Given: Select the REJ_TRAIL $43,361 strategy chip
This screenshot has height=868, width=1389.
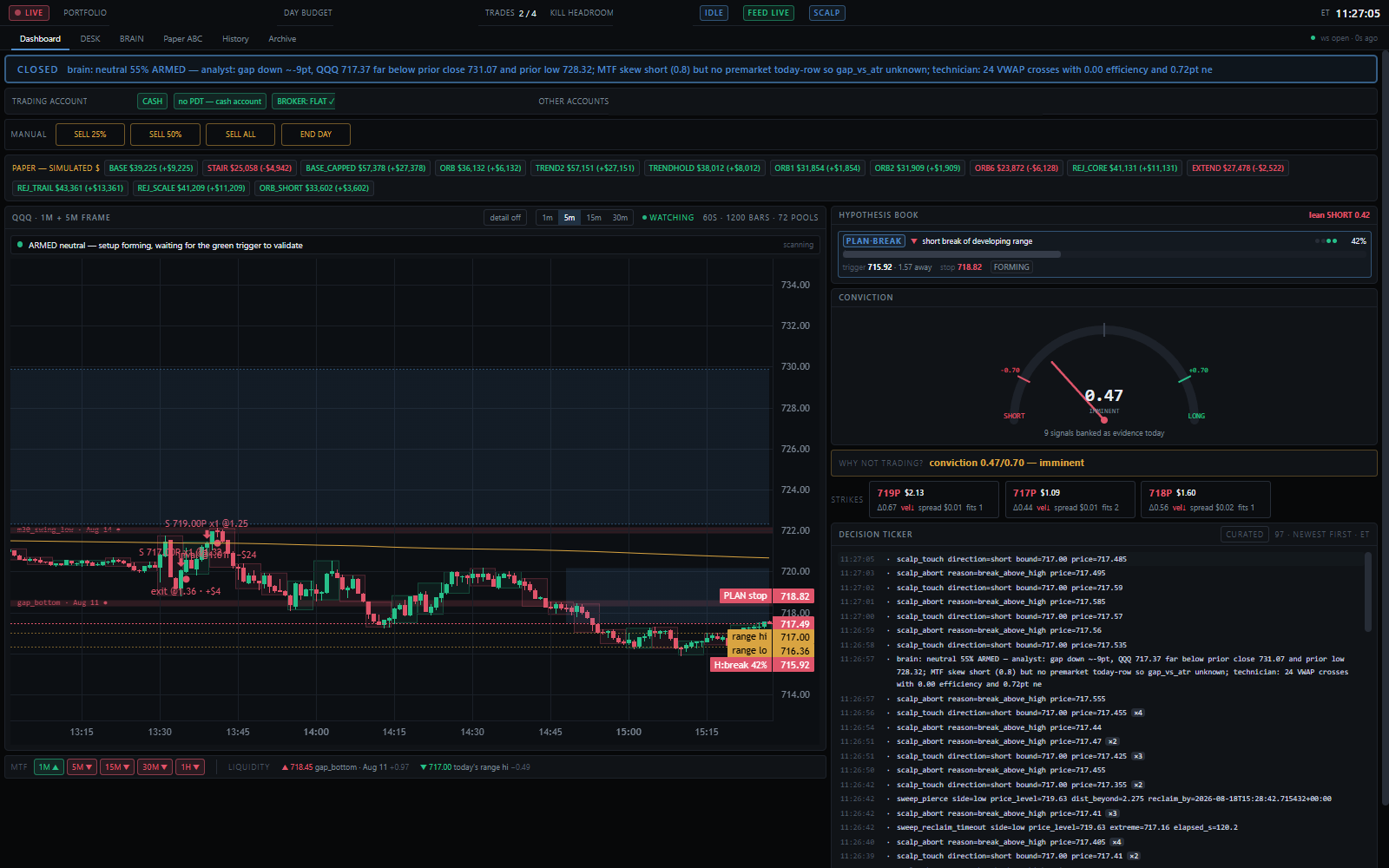Looking at the screenshot, I should (x=70, y=188).
